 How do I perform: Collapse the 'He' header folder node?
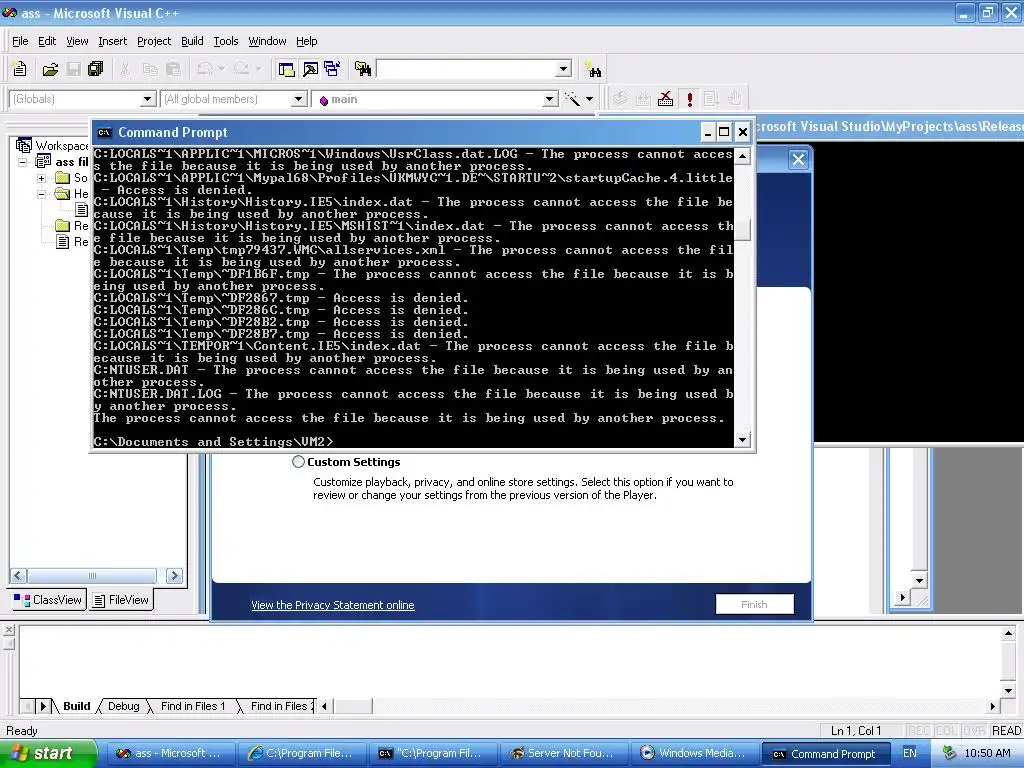(x=41, y=194)
